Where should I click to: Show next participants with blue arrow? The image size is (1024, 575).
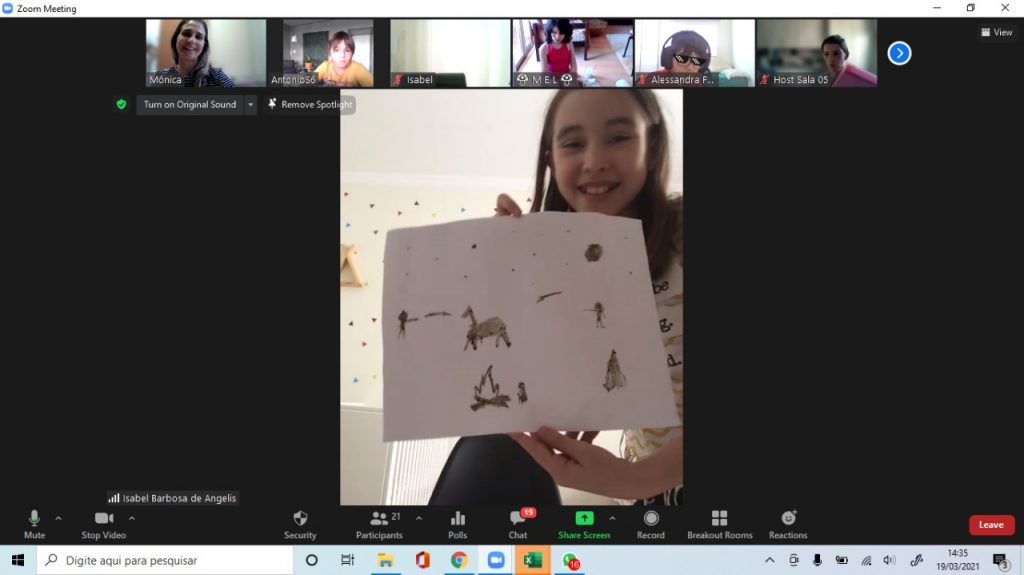tap(899, 53)
